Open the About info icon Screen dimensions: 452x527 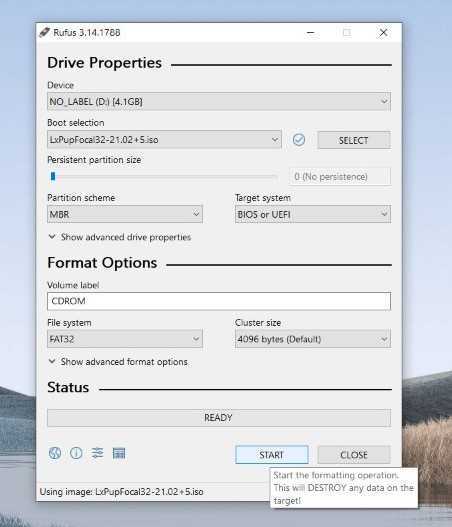[x=76, y=453]
